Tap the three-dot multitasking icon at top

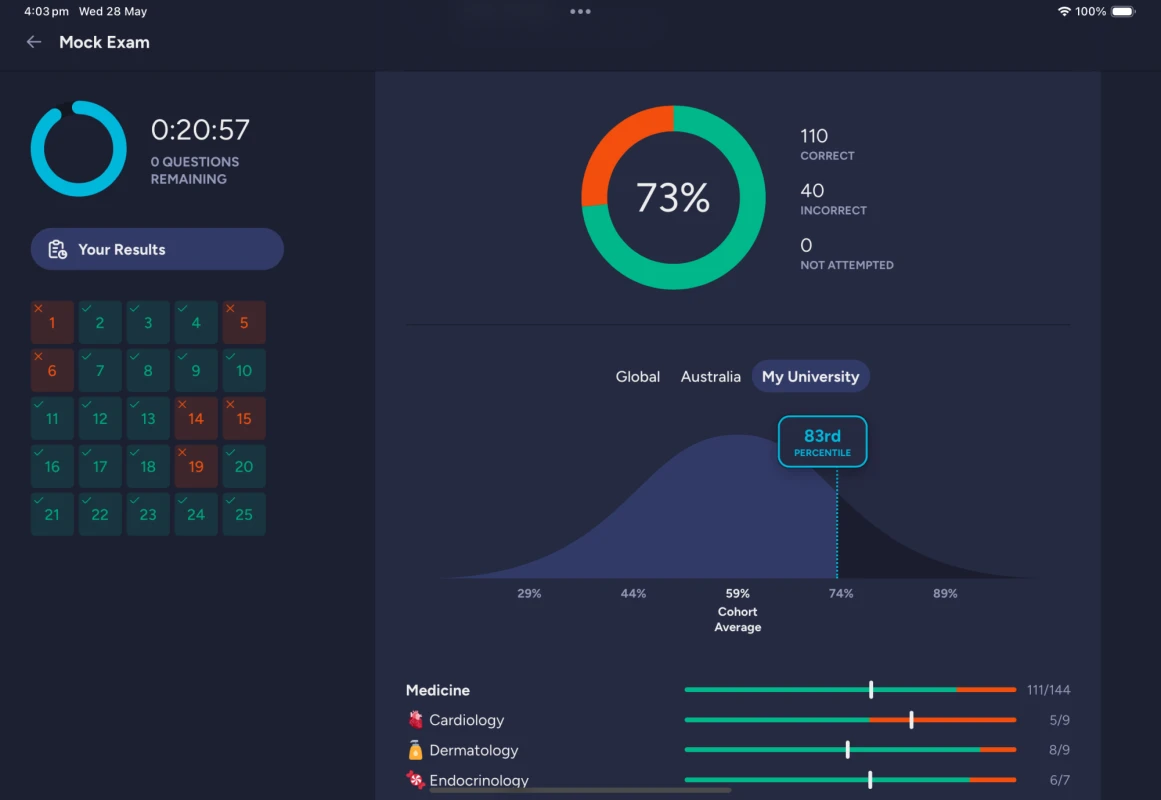(580, 12)
